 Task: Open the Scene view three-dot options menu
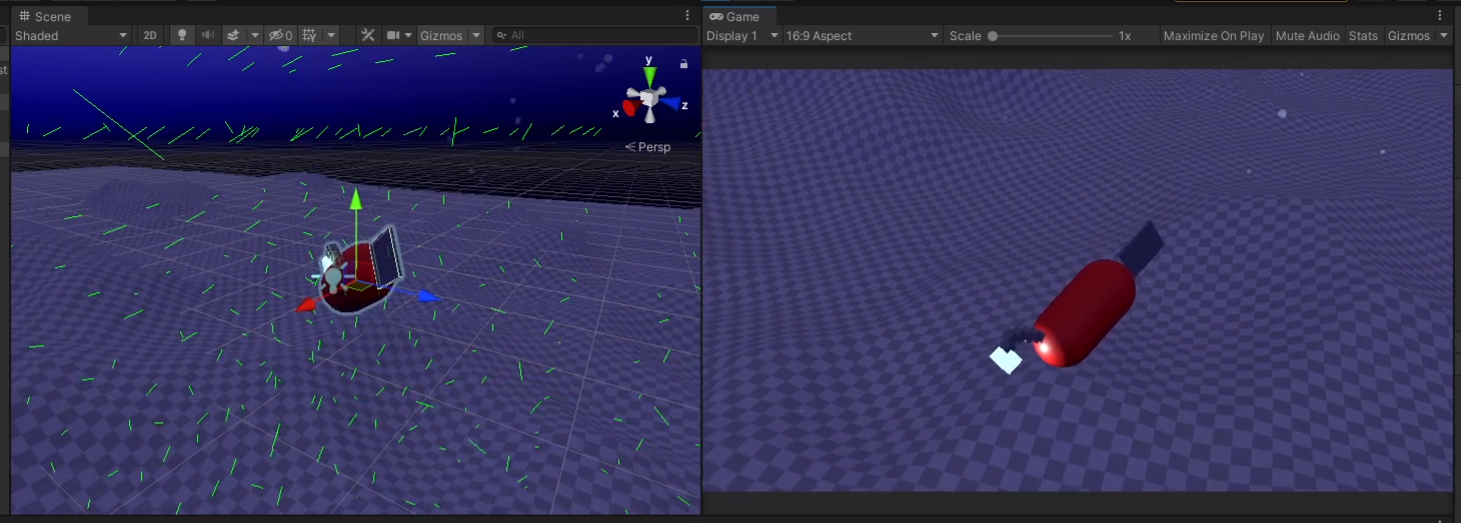coord(687,16)
